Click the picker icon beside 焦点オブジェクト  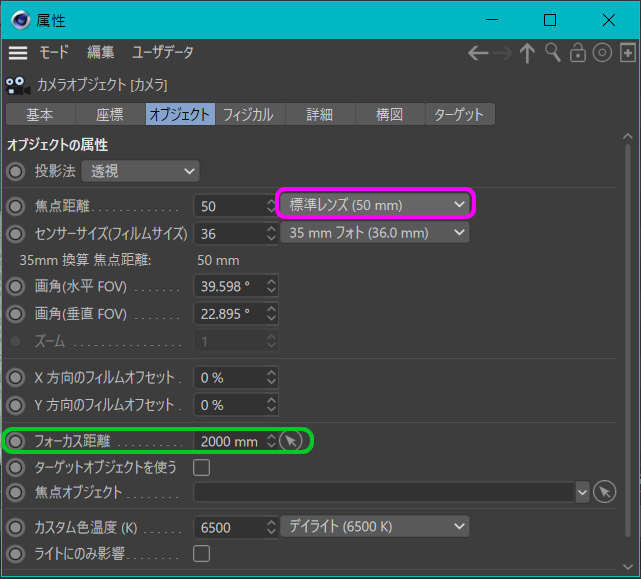(604, 492)
